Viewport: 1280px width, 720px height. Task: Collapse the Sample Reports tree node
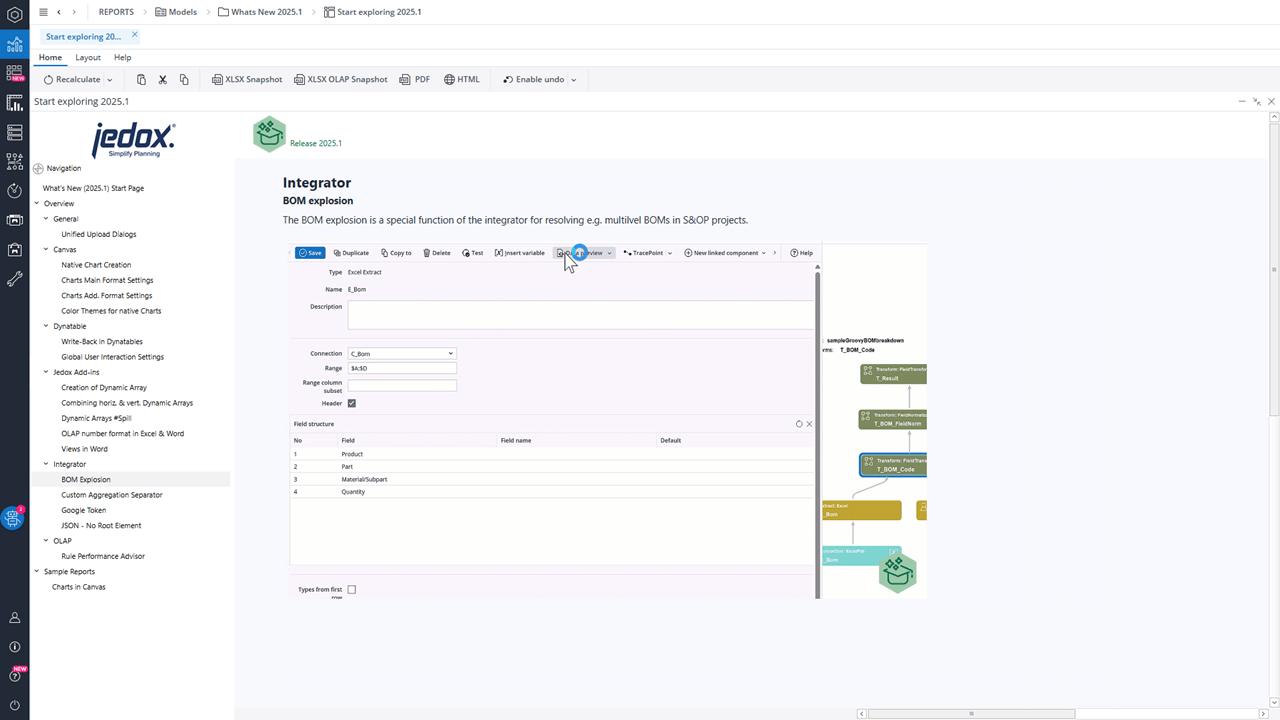(x=37, y=572)
